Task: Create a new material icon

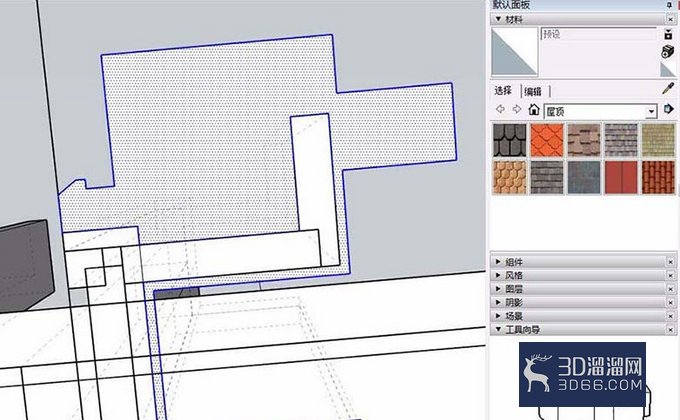Action: [x=668, y=51]
